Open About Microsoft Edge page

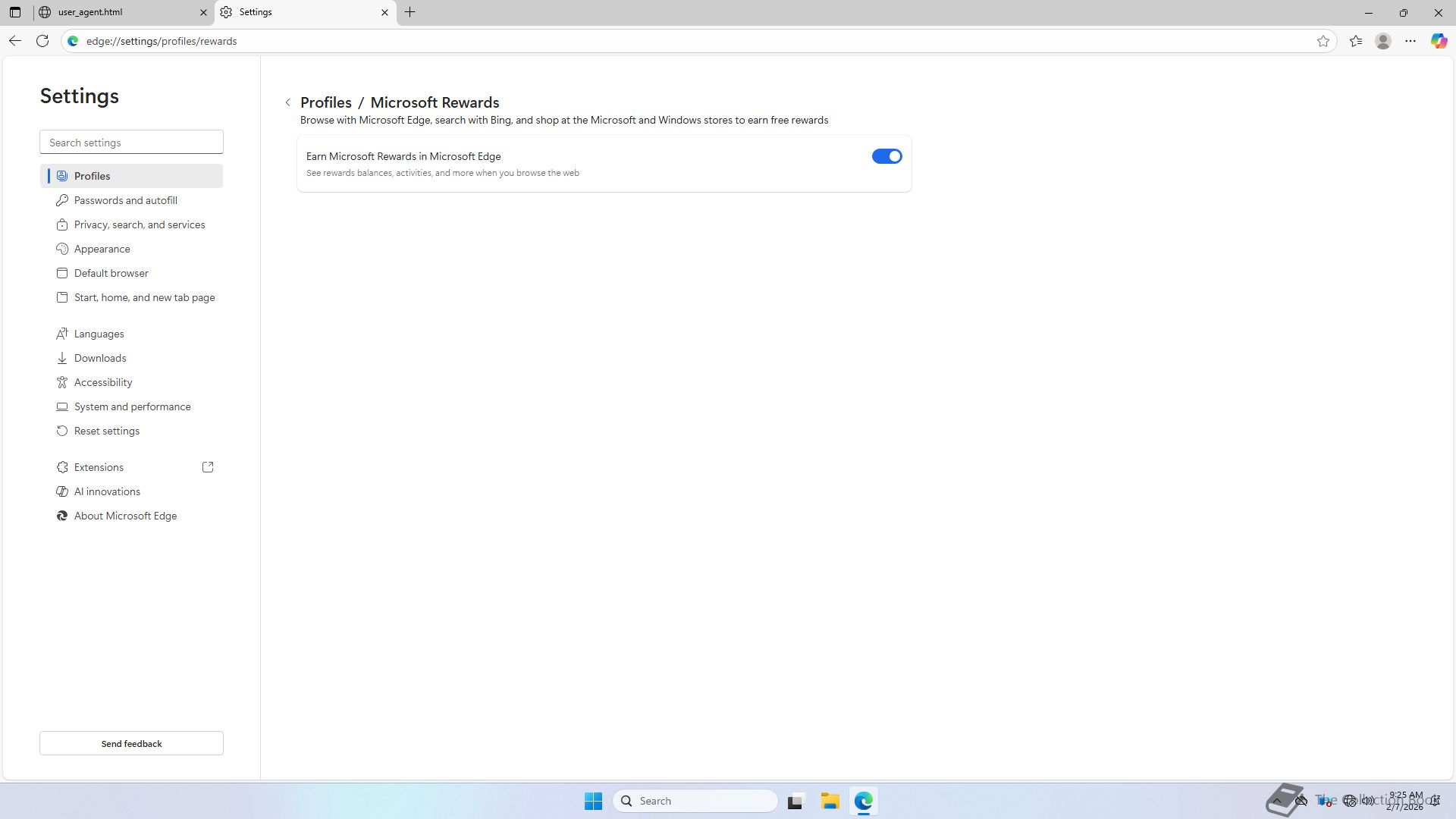(x=126, y=516)
